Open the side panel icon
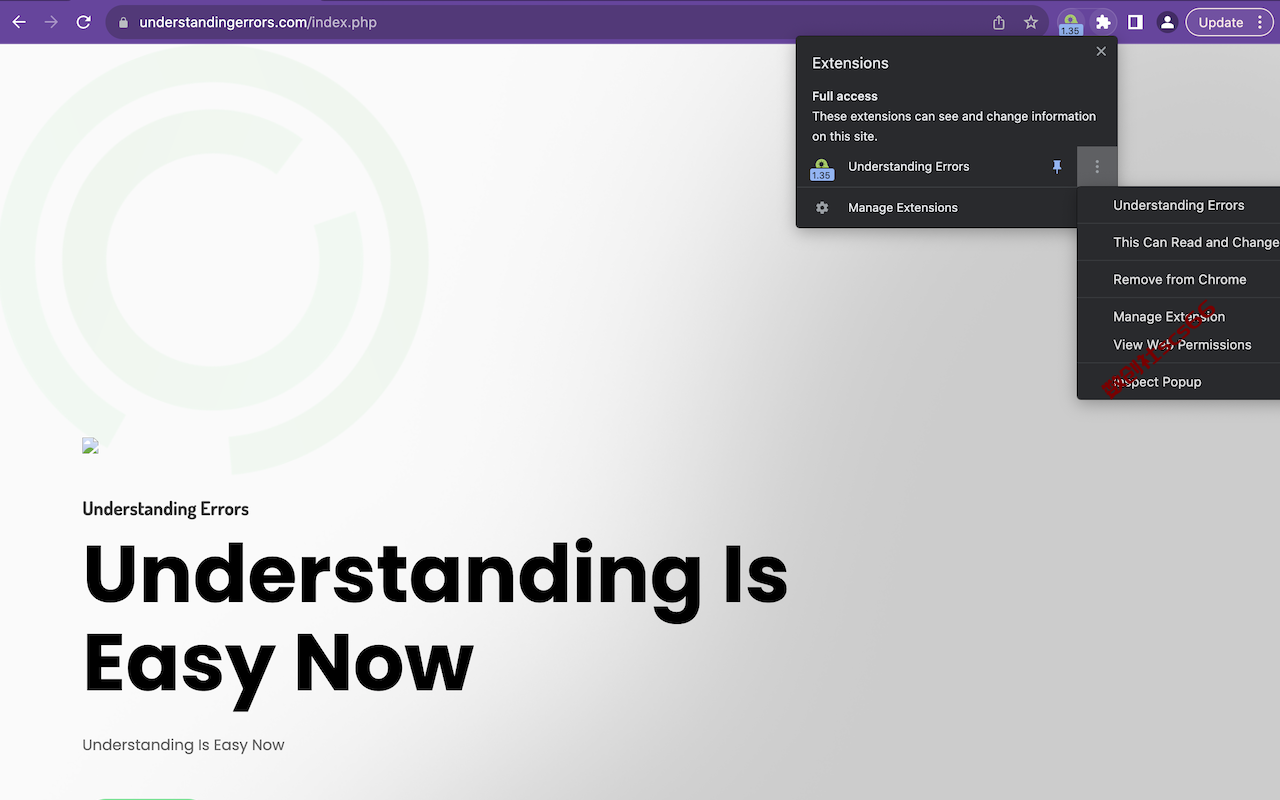The width and height of the screenshot is (1280, 800). pyautogui.click(x=1135, y=22)
